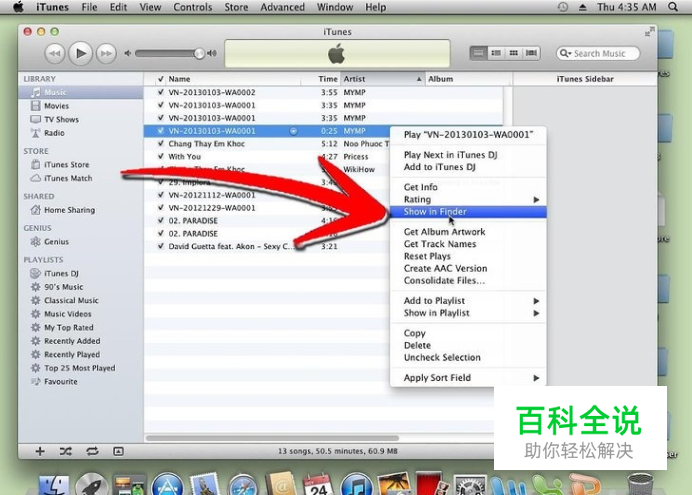Sort by the Artist column header
Screen dimensions: 692x495
tap(383, 79)
